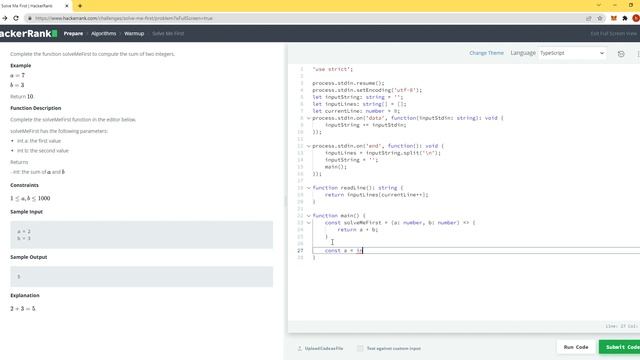Image resolution: width=640 pixels, height=360 pixels.
Task: Click the 'Explanation' heading
Action: pyautogui.click(x=25, y=296)
